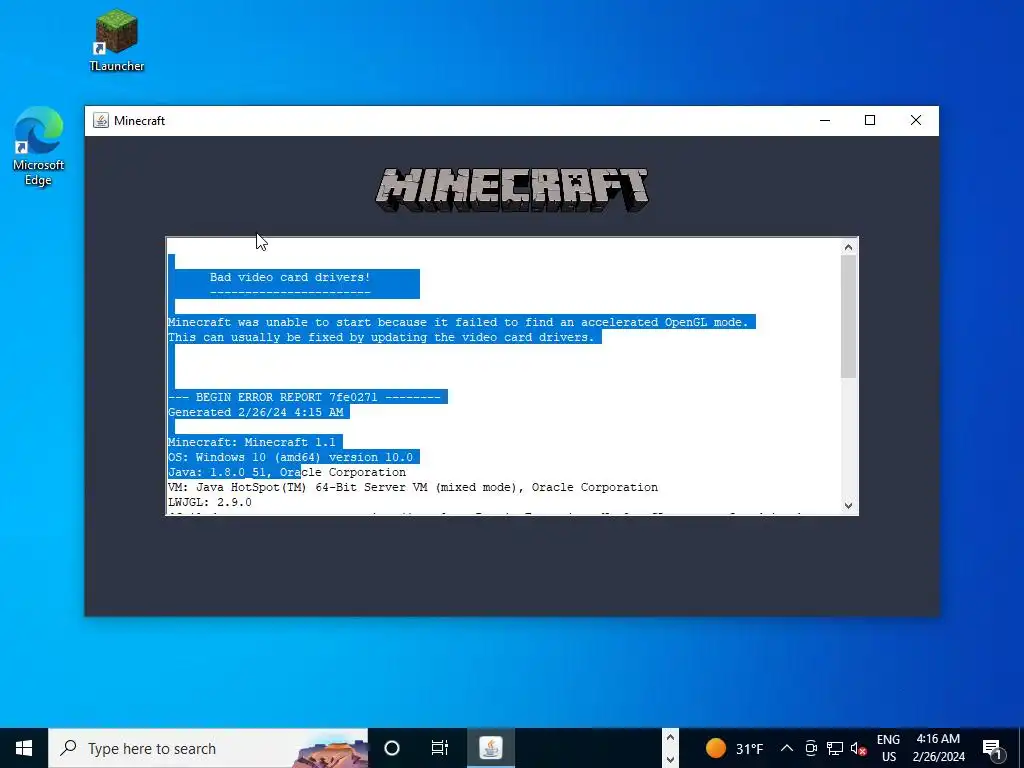This screenshot has width=1024, height=768.
Task: Open Cortana from the taskbar
Action: pos(392,748)
